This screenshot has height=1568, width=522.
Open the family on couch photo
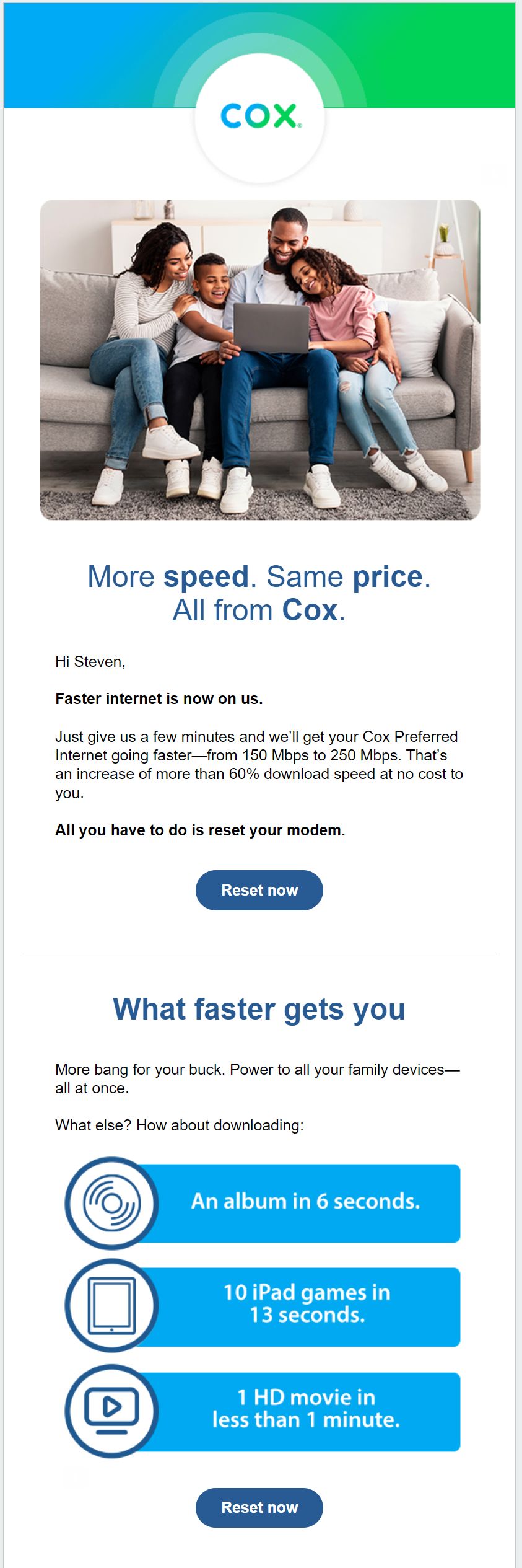click(260, 359)
